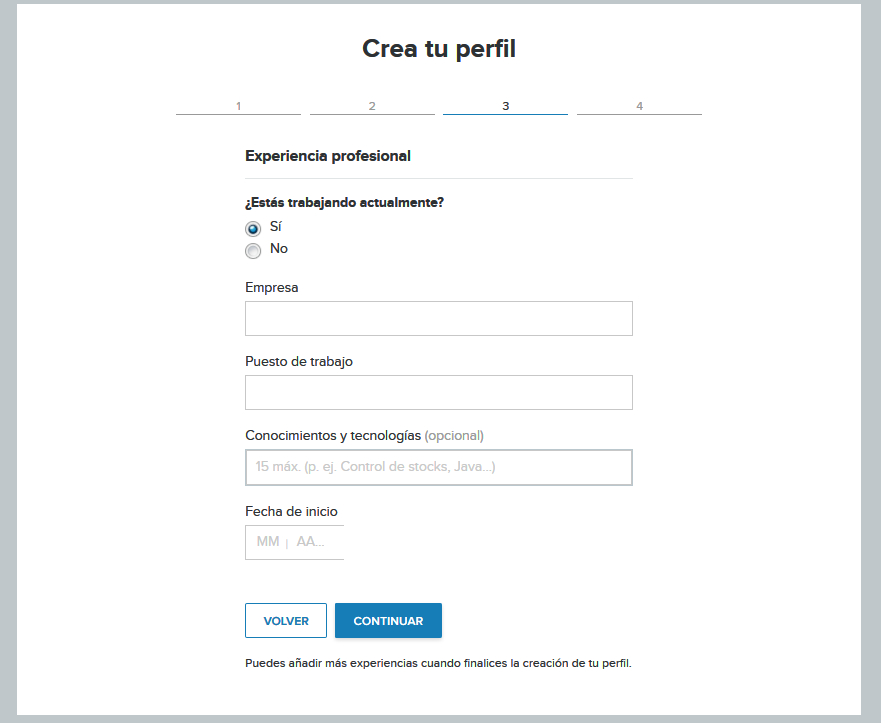This screenshot has height=723, width=881.
Task: Click the No label text
Action: coord(279,248)
